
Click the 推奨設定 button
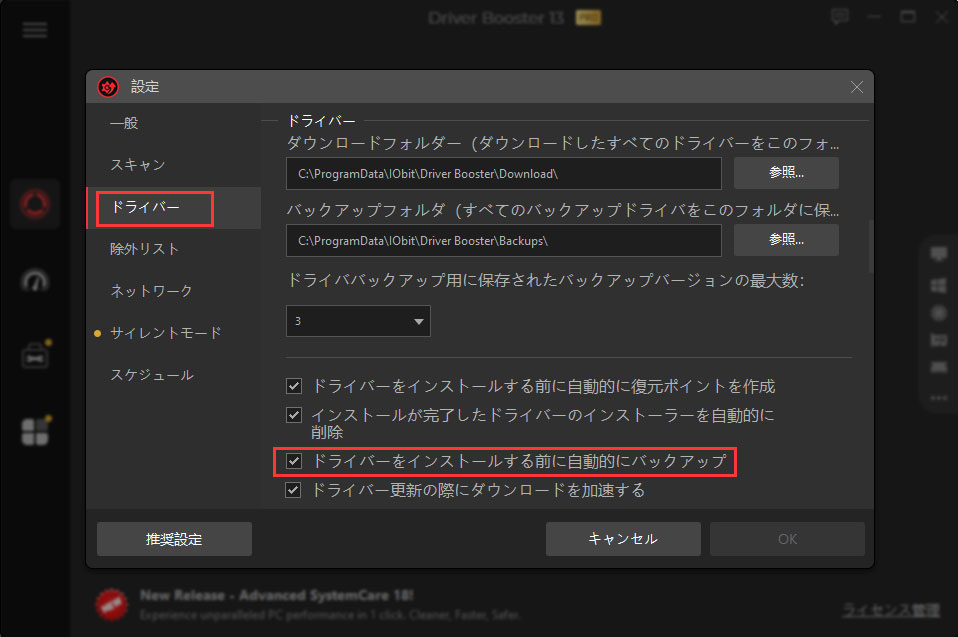[x=174, y=539]
